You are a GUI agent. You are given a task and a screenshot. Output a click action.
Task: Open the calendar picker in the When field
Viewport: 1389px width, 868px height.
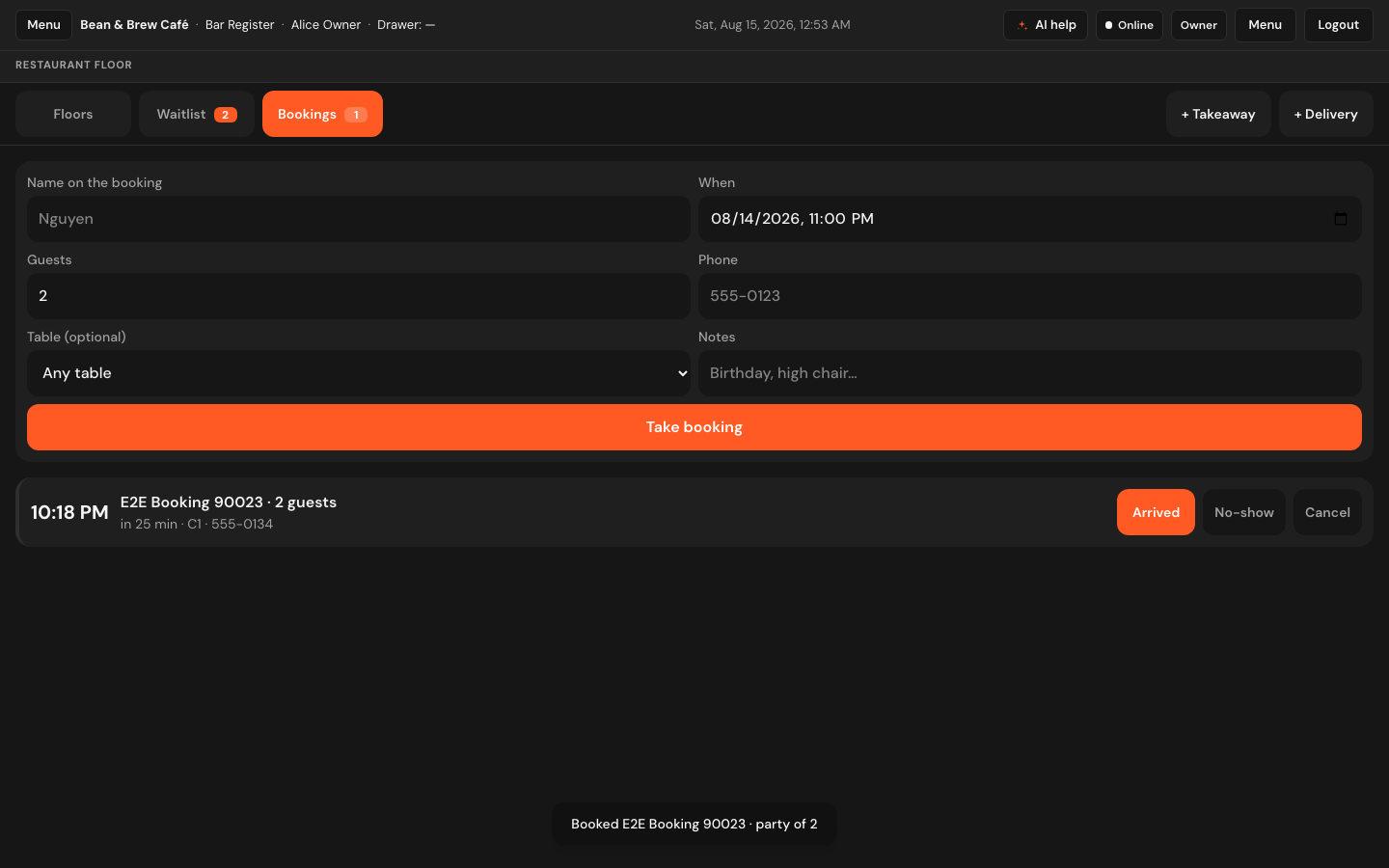(1341, 219)
